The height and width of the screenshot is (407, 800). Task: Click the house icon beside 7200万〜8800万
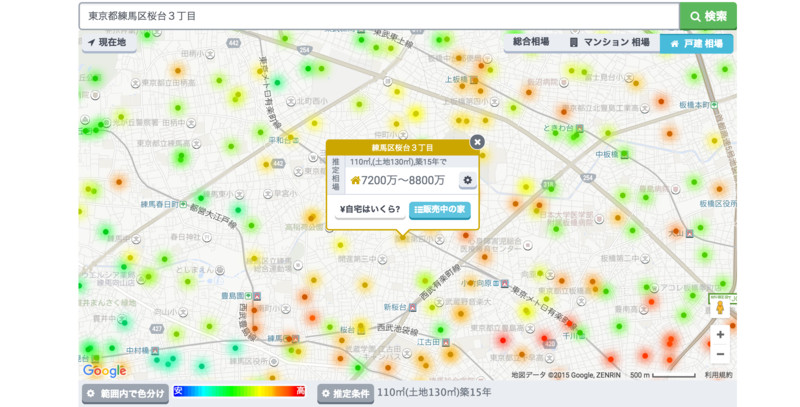355,181
